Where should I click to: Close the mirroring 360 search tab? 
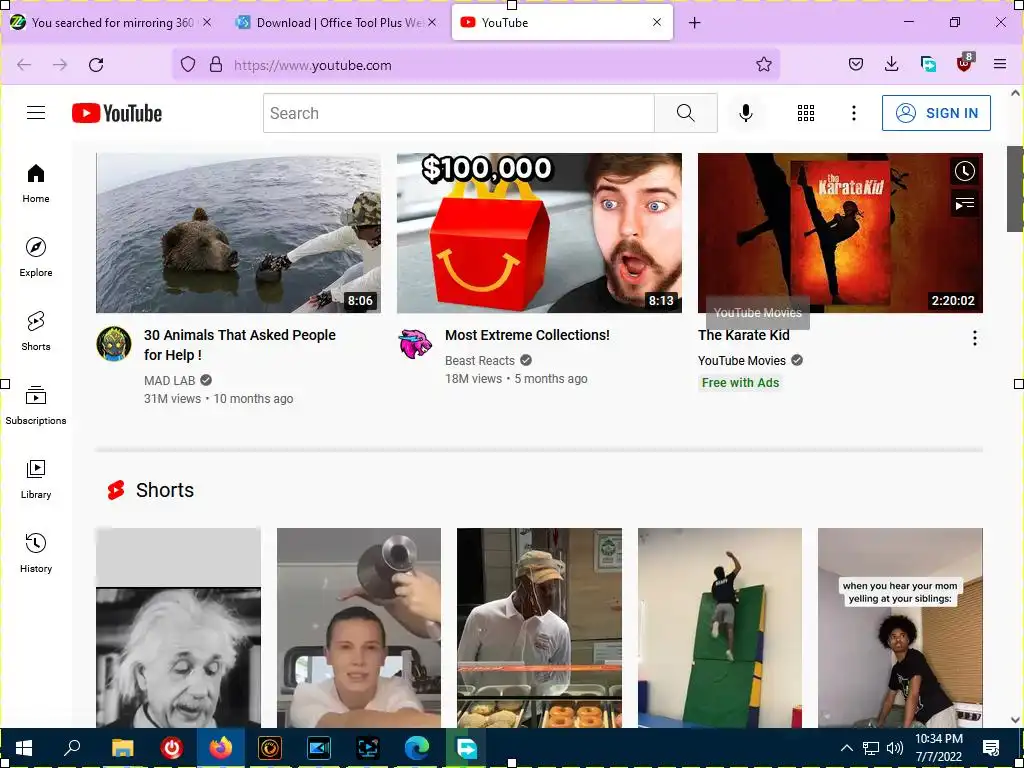coord(206,22)
